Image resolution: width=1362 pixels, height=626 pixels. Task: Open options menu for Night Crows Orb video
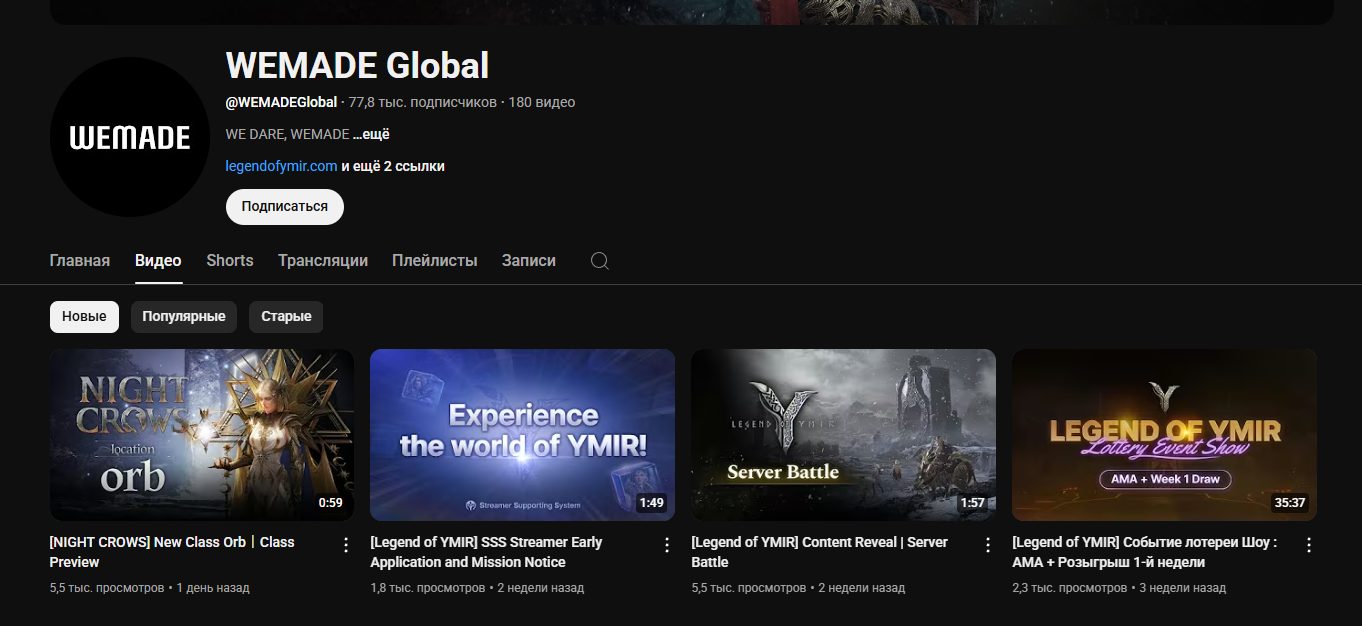pos(346,545)
